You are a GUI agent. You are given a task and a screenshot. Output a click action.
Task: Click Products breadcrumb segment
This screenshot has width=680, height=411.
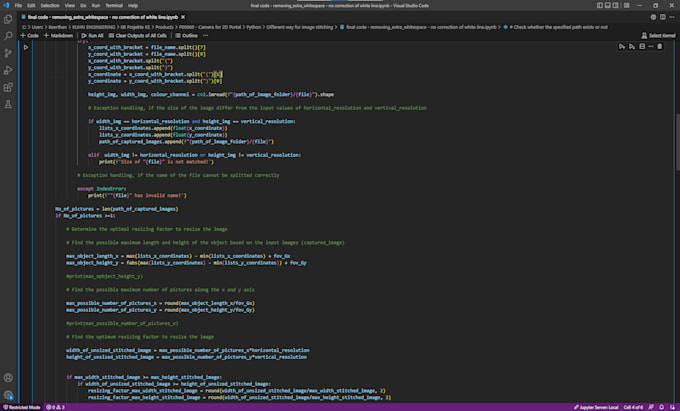[x=164, y=27]
